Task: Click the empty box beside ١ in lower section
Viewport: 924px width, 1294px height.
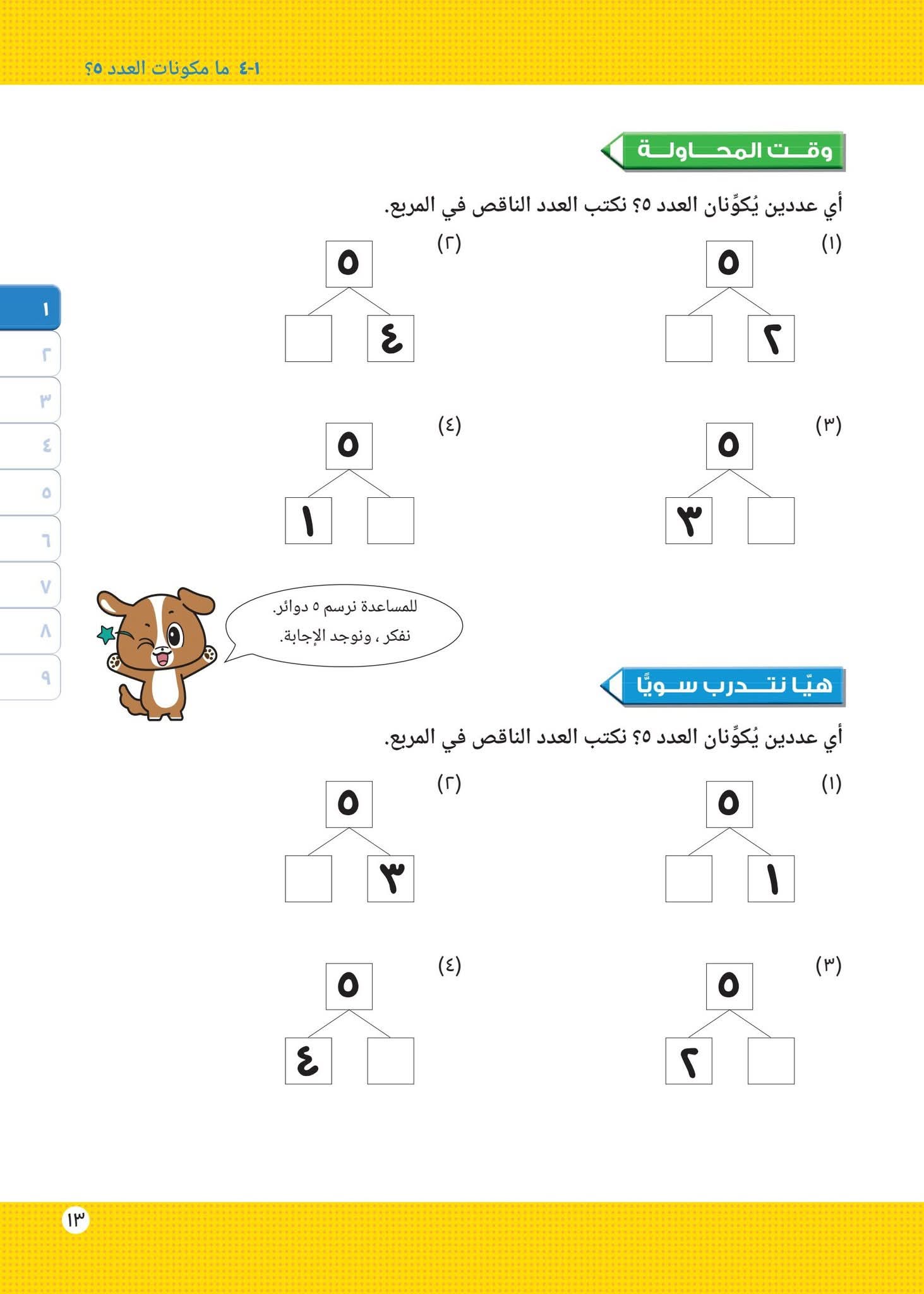Action: coord(688,879)
